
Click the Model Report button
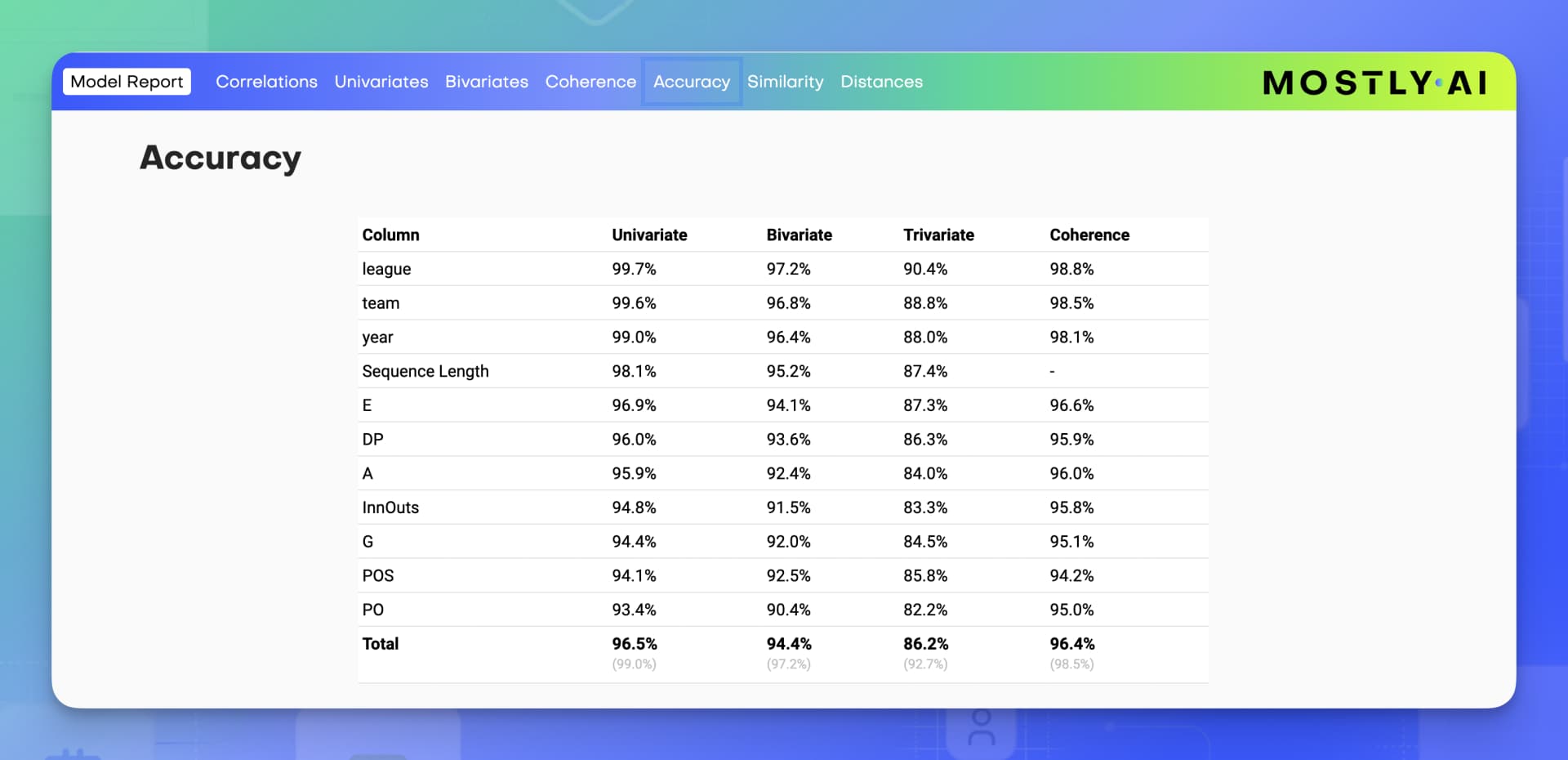pyautogui.click(x=126, y=81)
